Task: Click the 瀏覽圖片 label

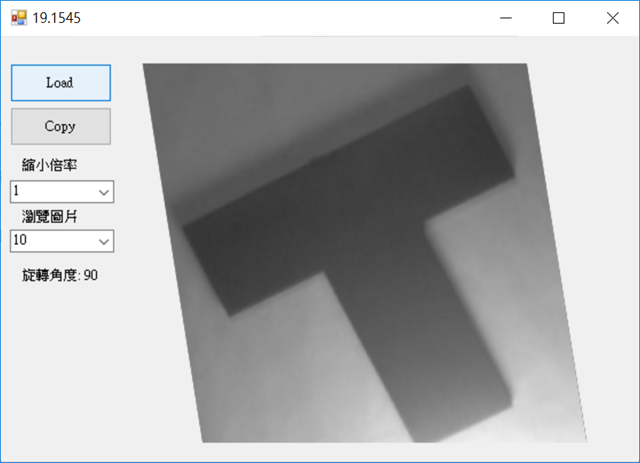Action: point(49,216)
